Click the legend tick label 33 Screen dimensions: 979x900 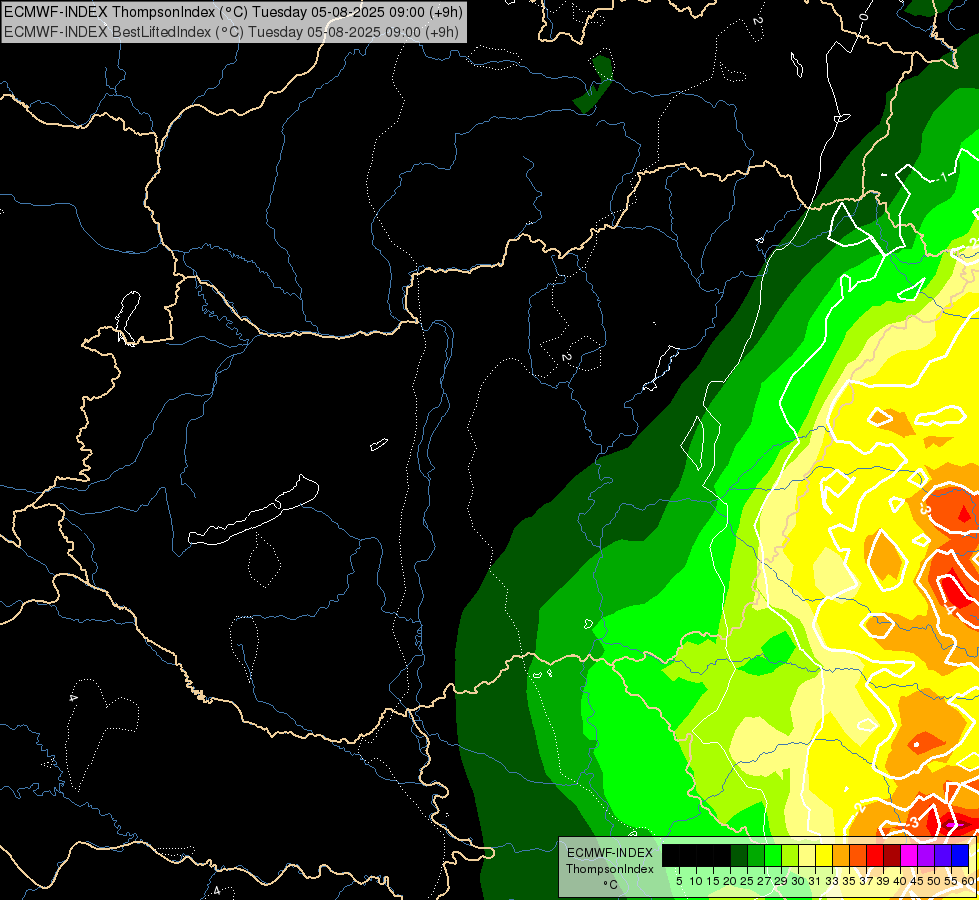[832, 881]
